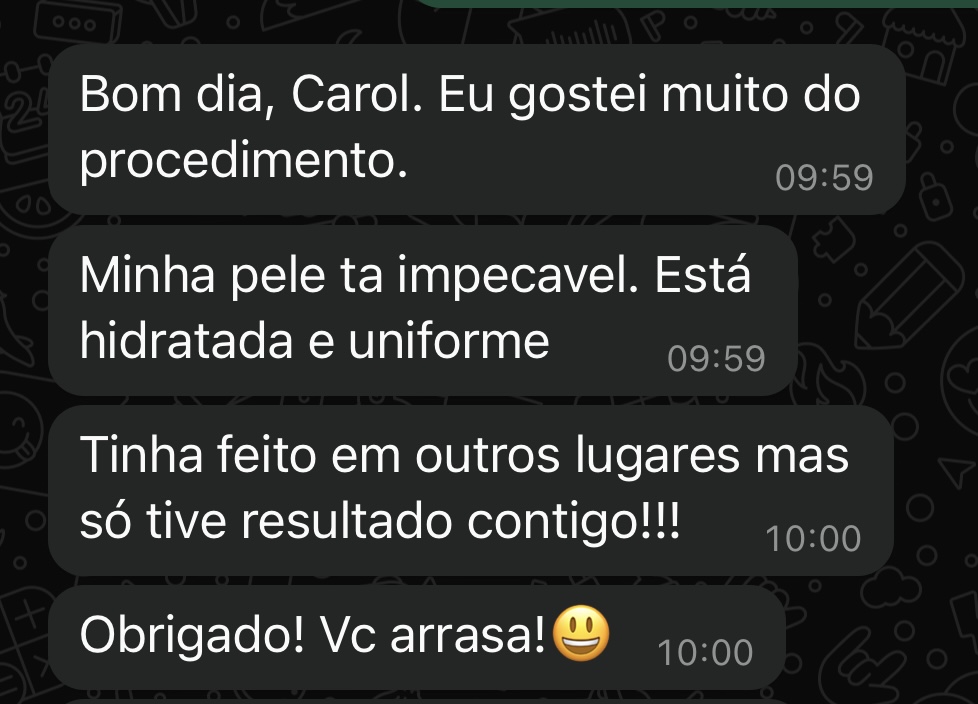Select the 'Bom dia, Carol' message bubble
This screenshot has width=978, height=704.
[x=477, y=129]
